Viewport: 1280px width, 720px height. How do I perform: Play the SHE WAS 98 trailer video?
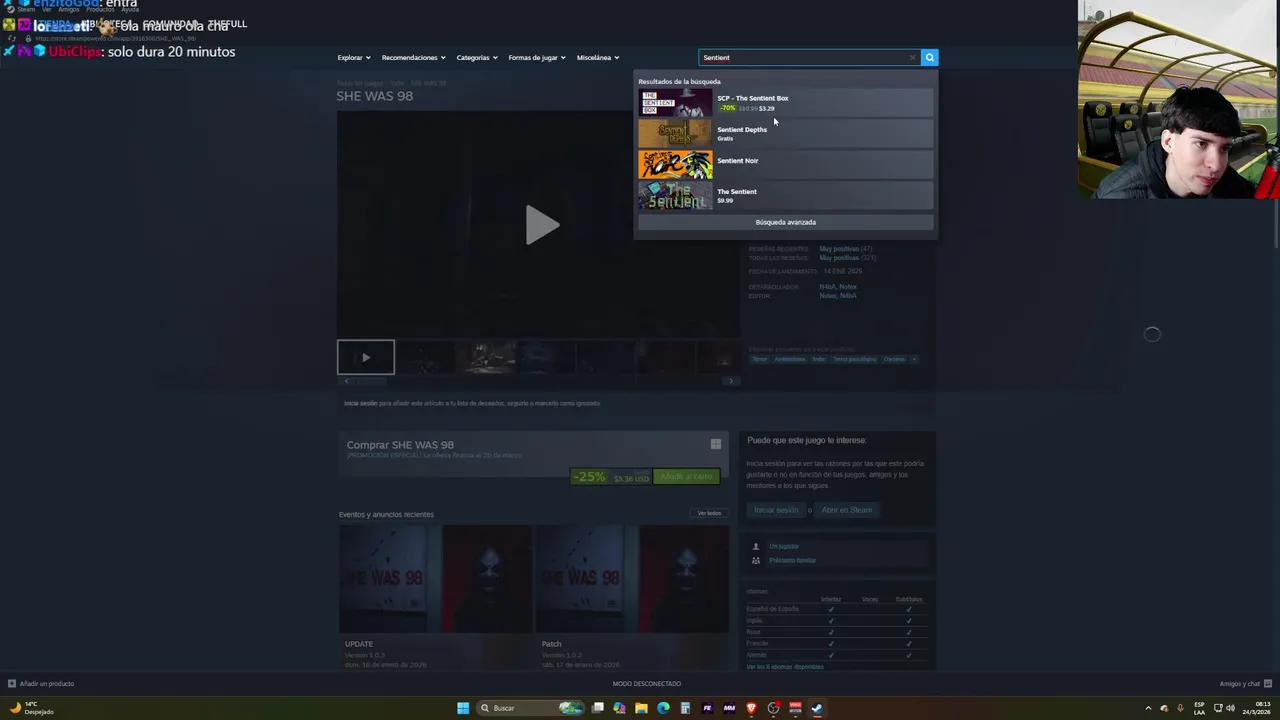coord(542,225)
